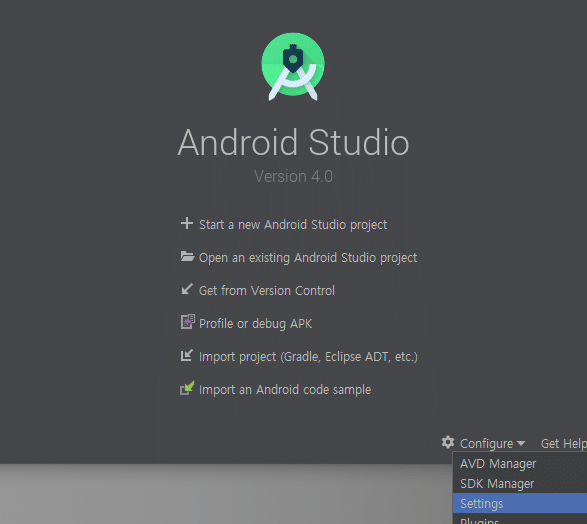
Task: Click the Profile or debug APK icon
Action: [x=188, y=322]
